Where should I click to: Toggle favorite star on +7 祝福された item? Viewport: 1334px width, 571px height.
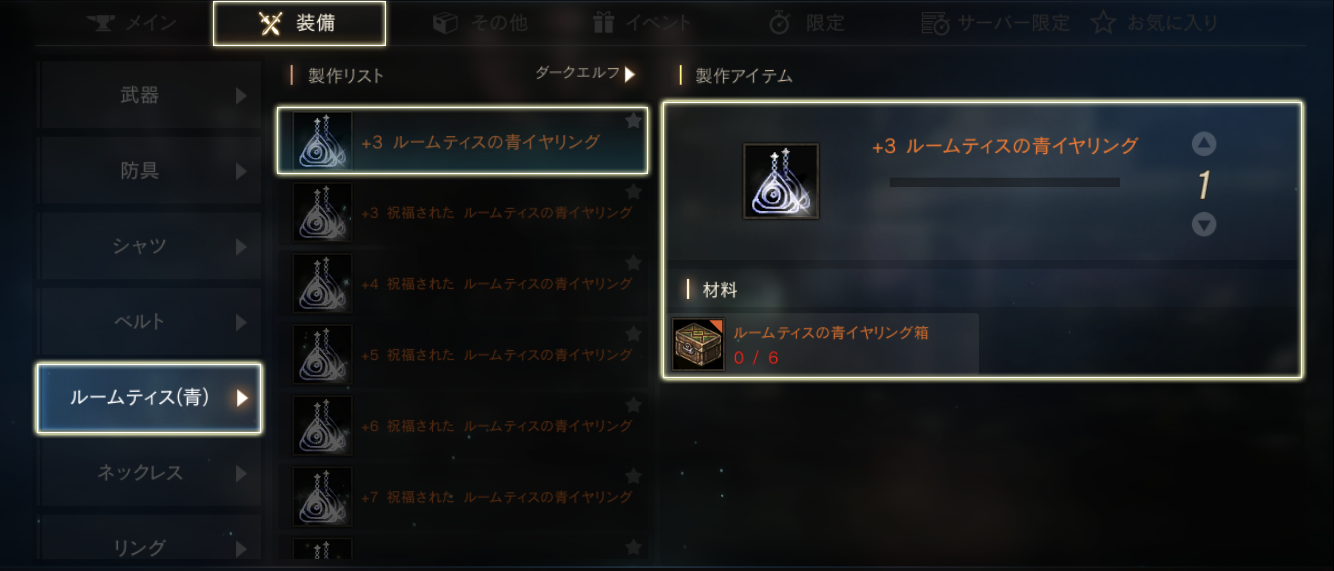pyautogui.click(x=633, y=476)
